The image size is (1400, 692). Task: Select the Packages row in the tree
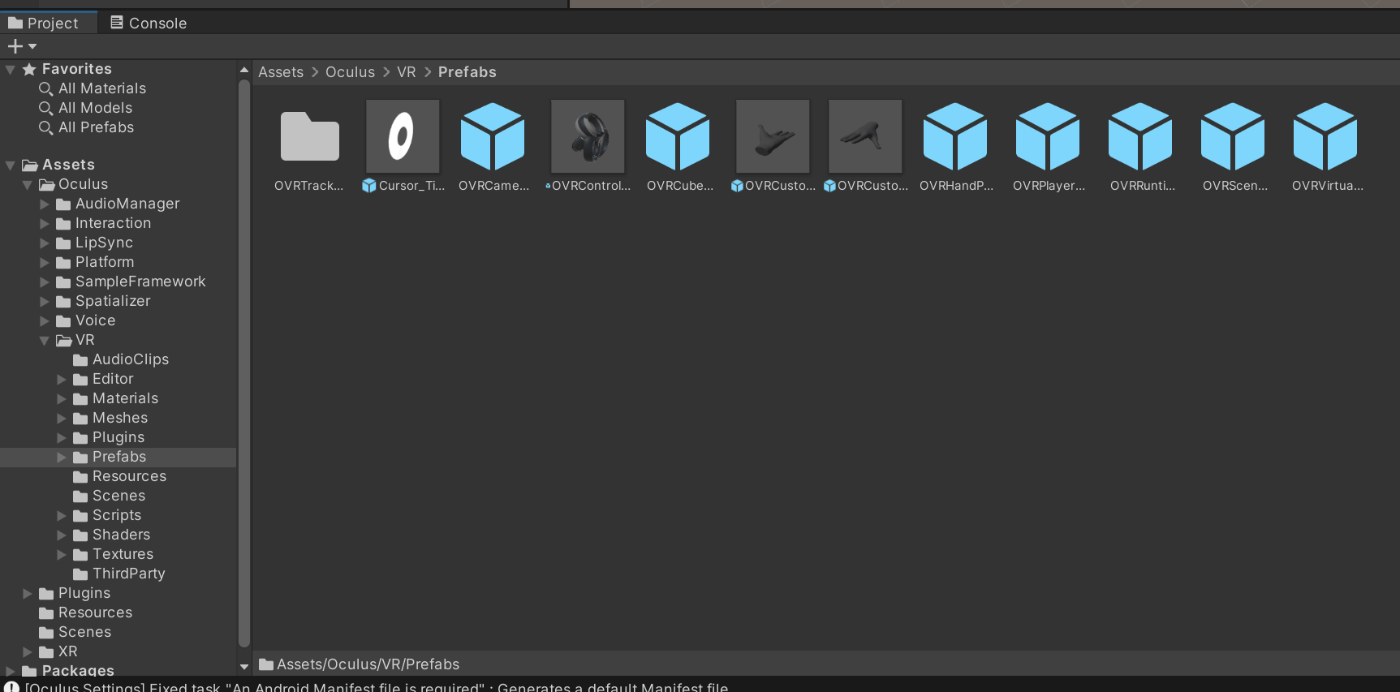(x=67, y=671)
